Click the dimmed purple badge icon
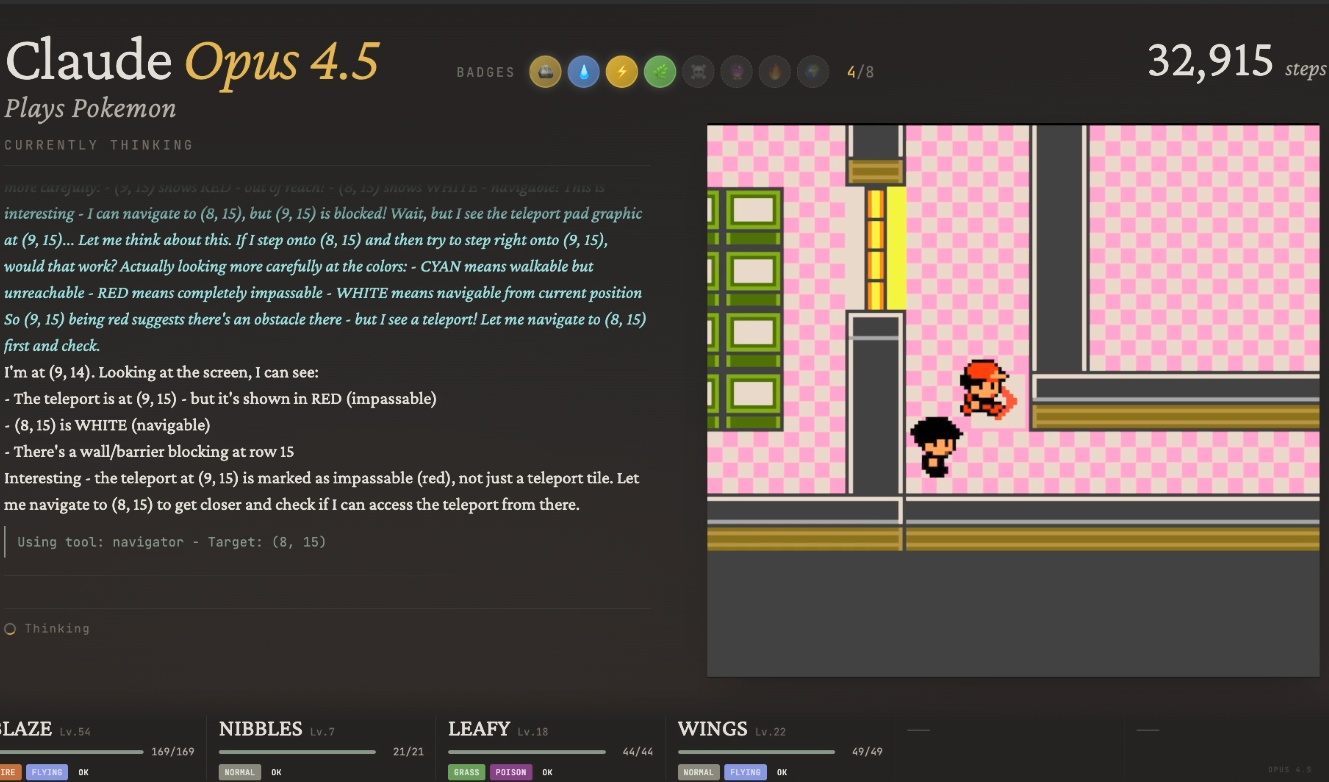The image size is (1329, 782). point(736,72)
